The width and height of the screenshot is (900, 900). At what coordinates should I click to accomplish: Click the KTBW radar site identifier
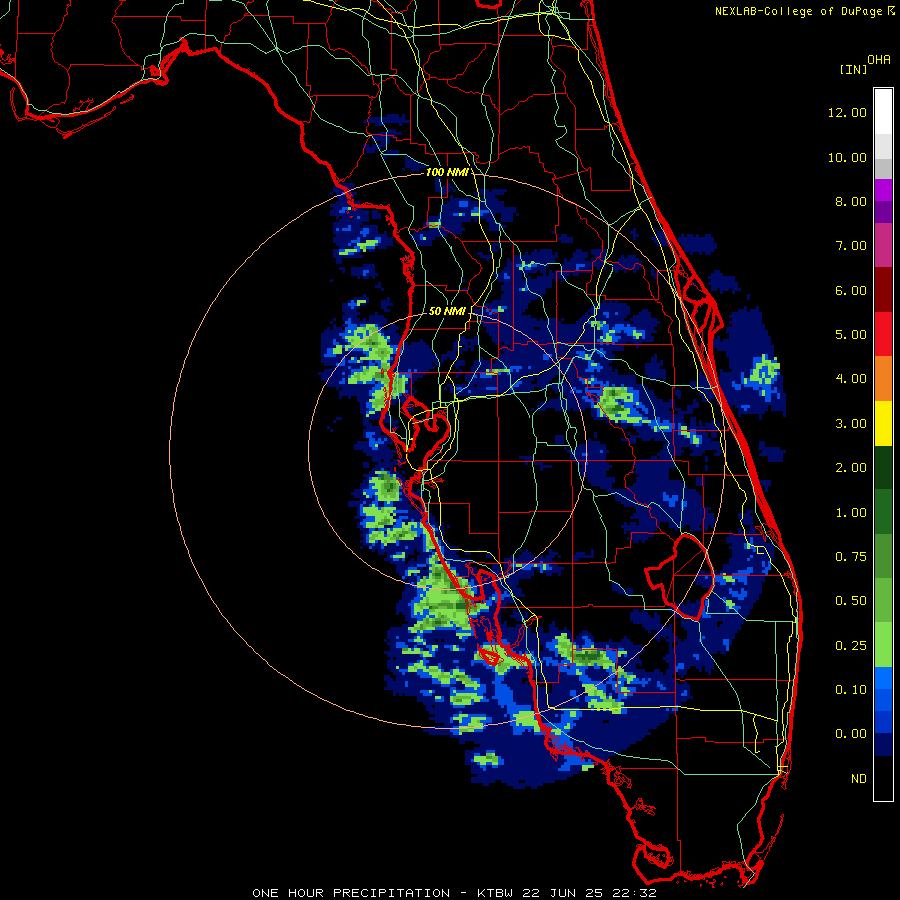coord(495,893)
